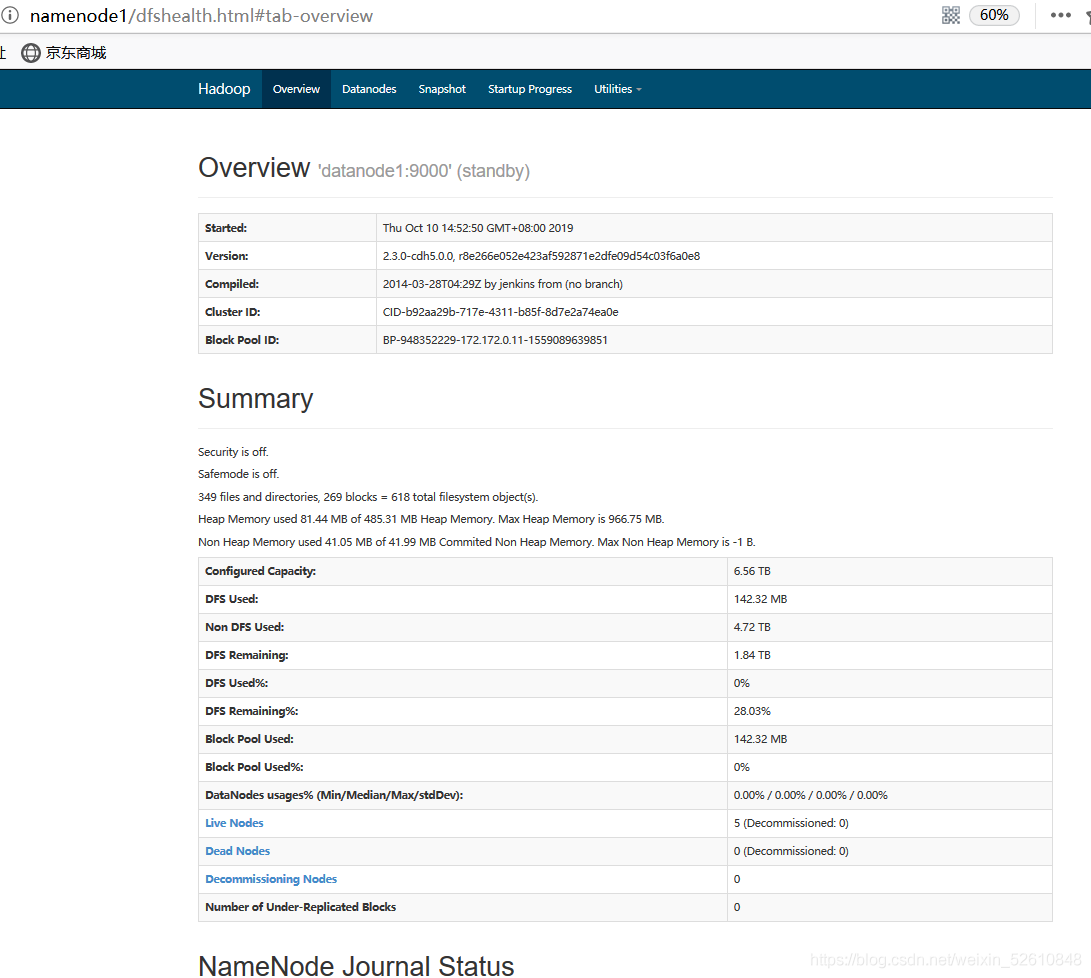Click the DFS Used value 142.32 MB
1091x978 pixels.
(760, 599)
